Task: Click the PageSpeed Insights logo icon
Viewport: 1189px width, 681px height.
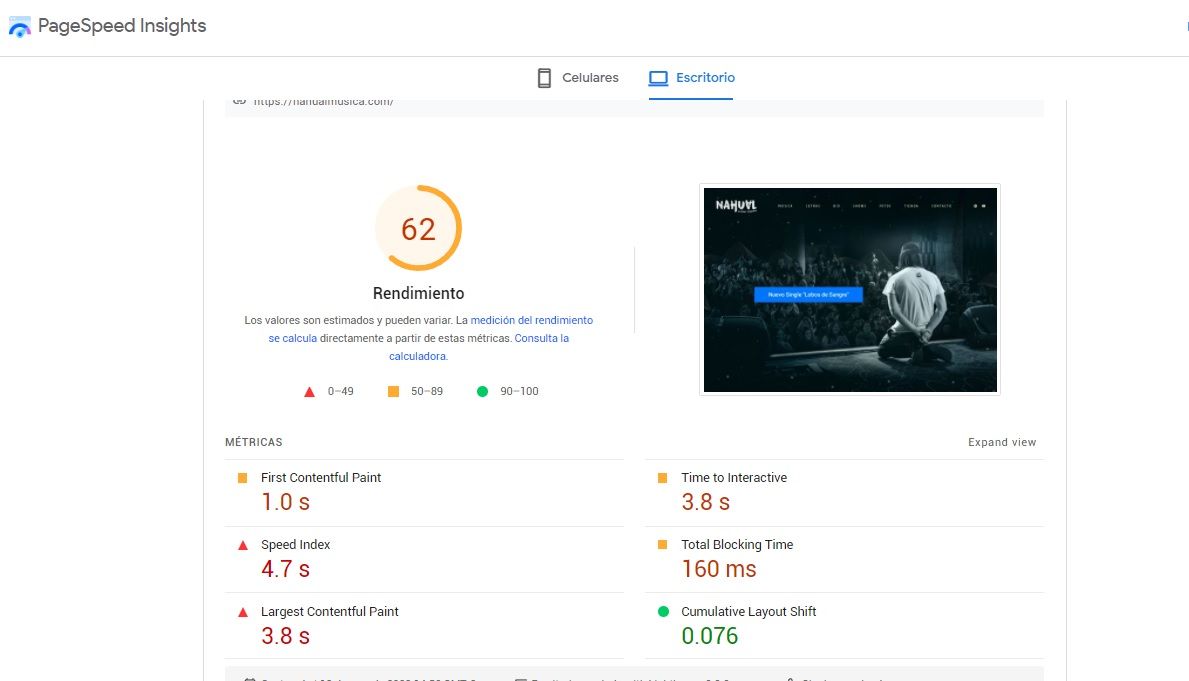Action: 19,27
